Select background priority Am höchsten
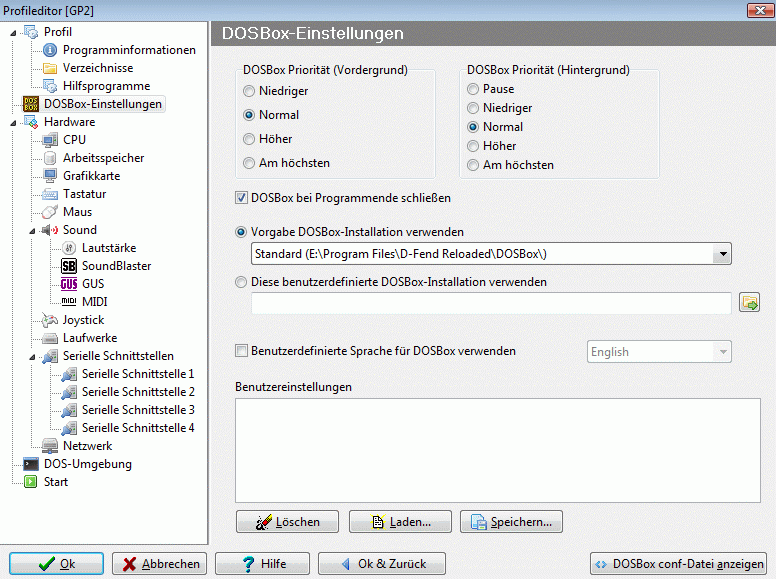Screen dimensions: 776x579 tap(473, 165)
